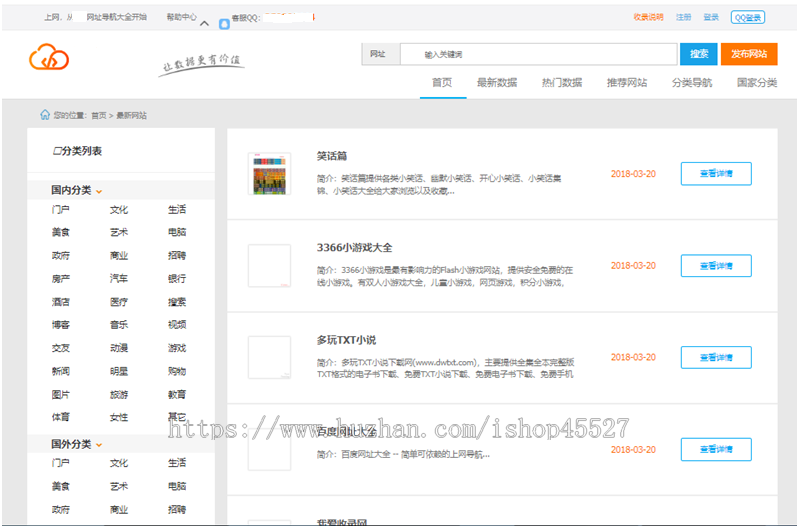Switch to the 国家分类 navigation tab
Viewport: 799px width, 528px height.
click(x=757, y=82)
